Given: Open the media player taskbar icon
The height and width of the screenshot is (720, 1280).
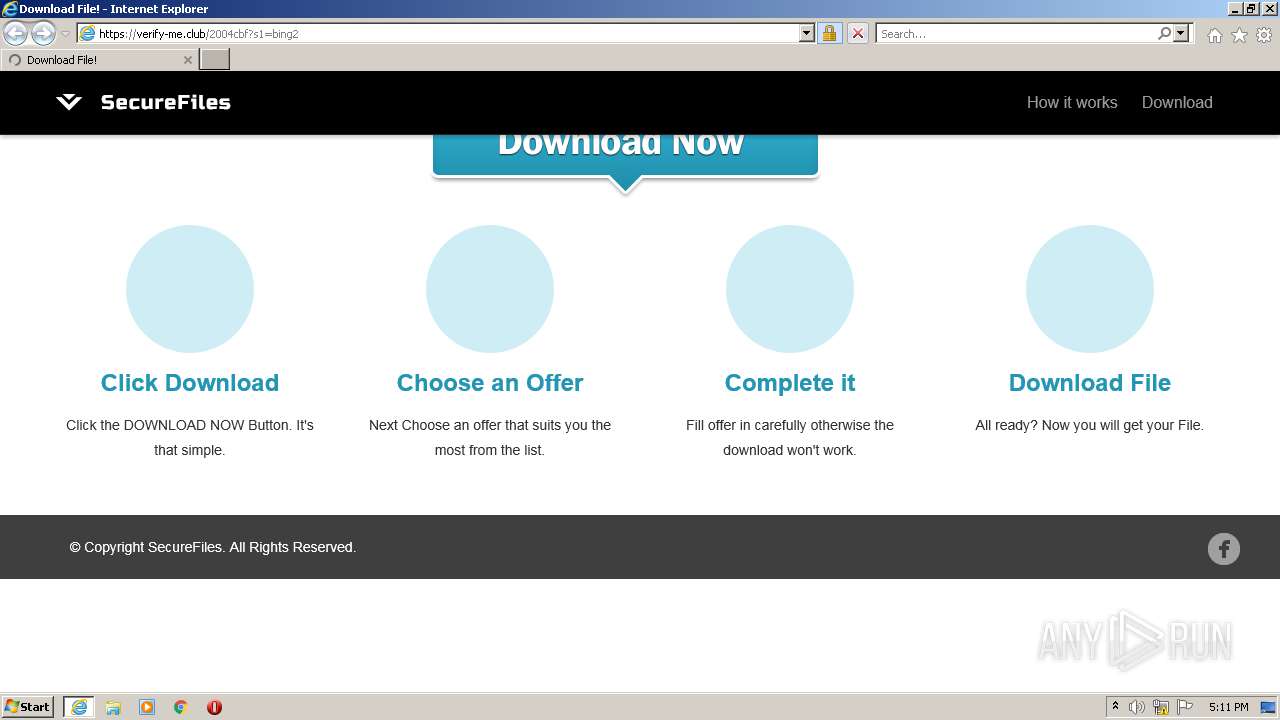Looking at the screenshot, I should click(147, 707).
